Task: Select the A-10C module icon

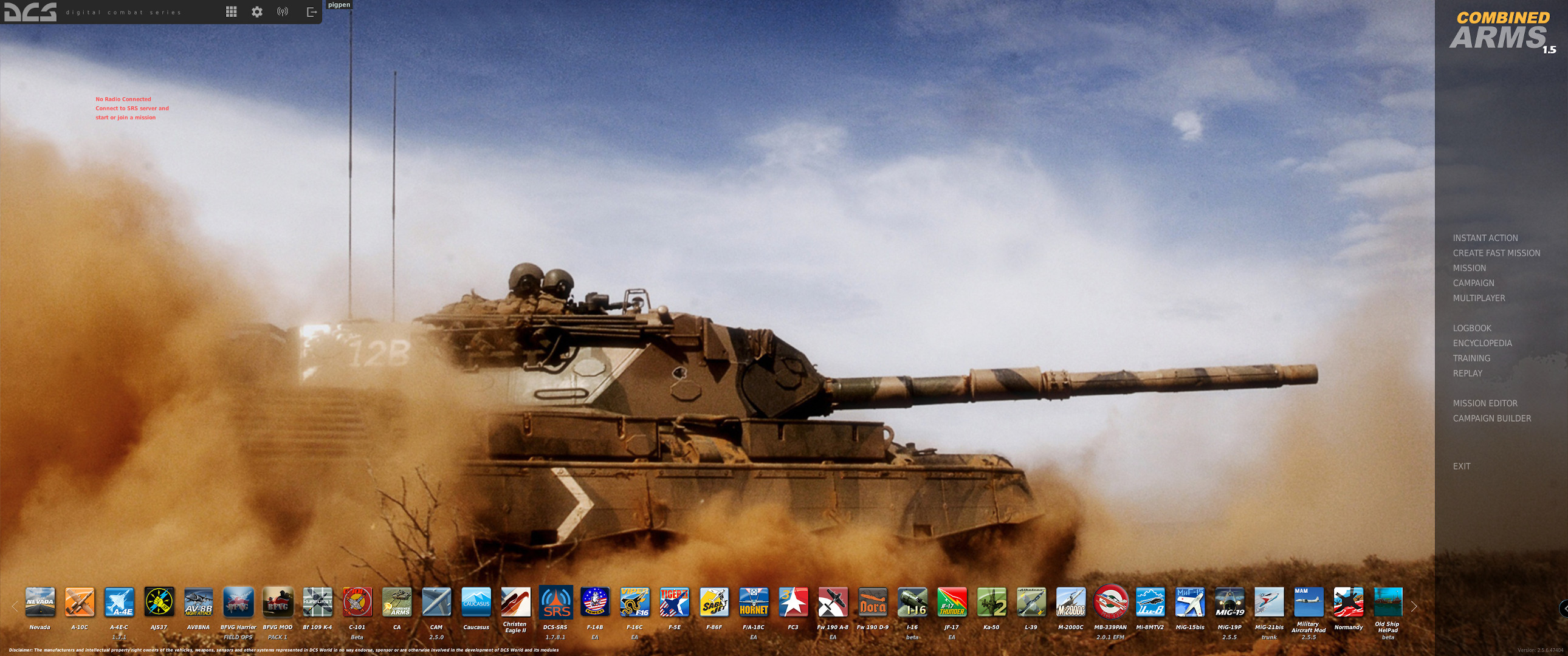Action: click(80, 602)
